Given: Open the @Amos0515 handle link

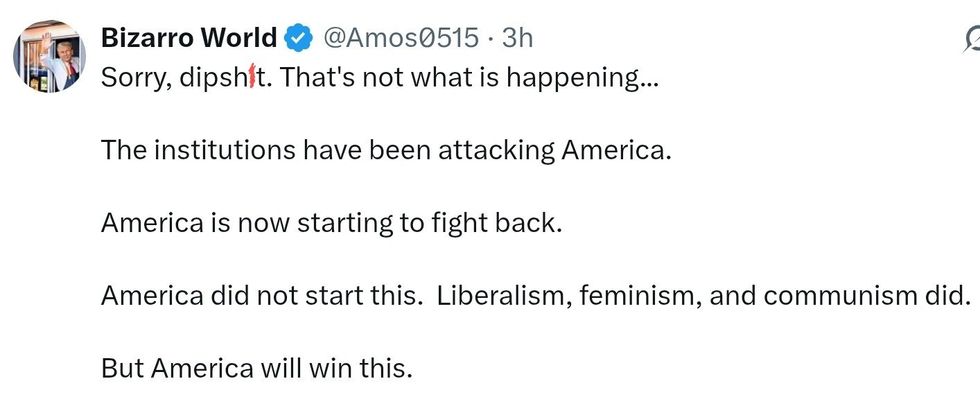Looking at the screenshot, I should [400, 39].
